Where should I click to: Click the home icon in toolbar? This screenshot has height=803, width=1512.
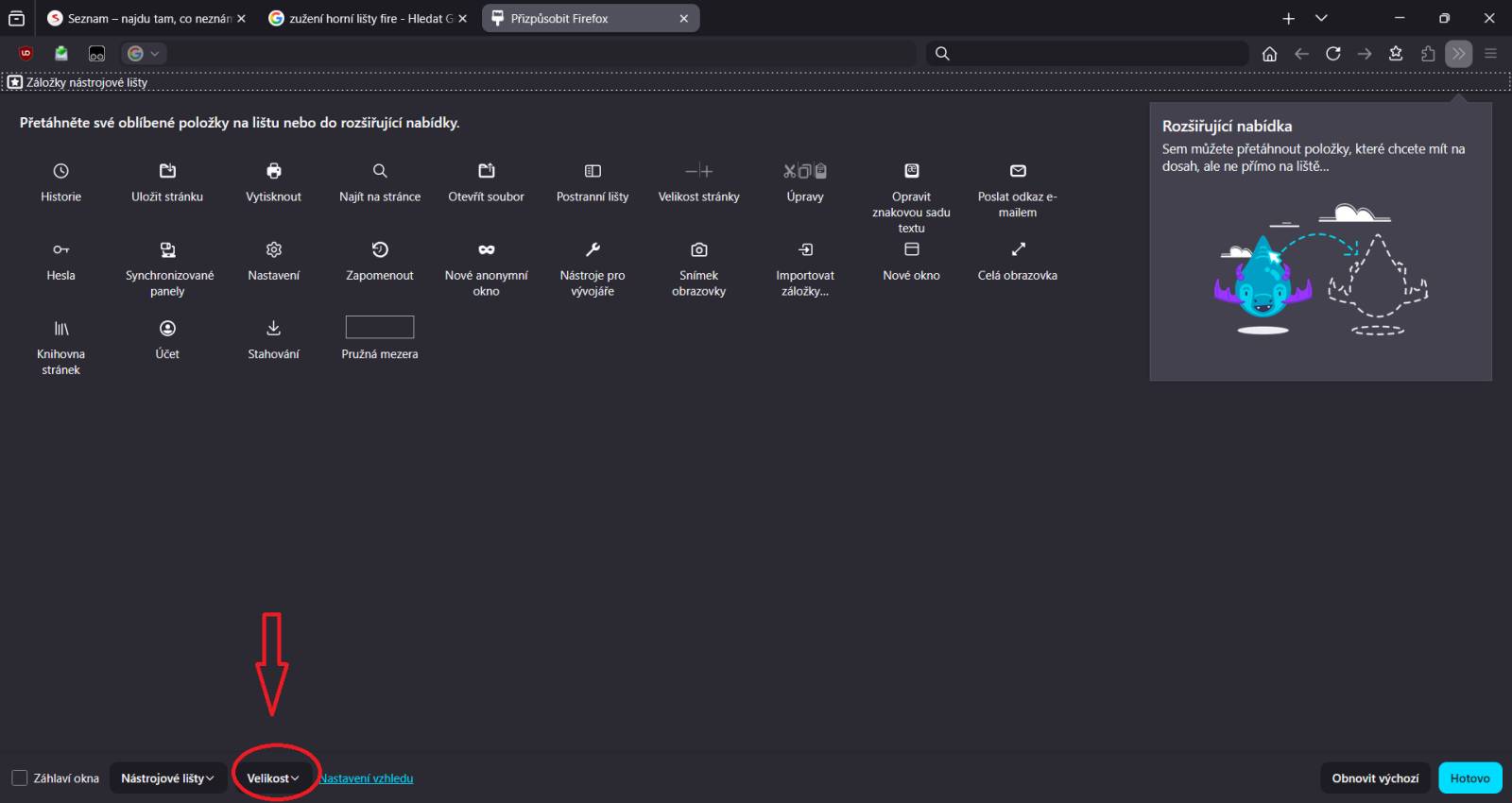(x=1269, y=54)
